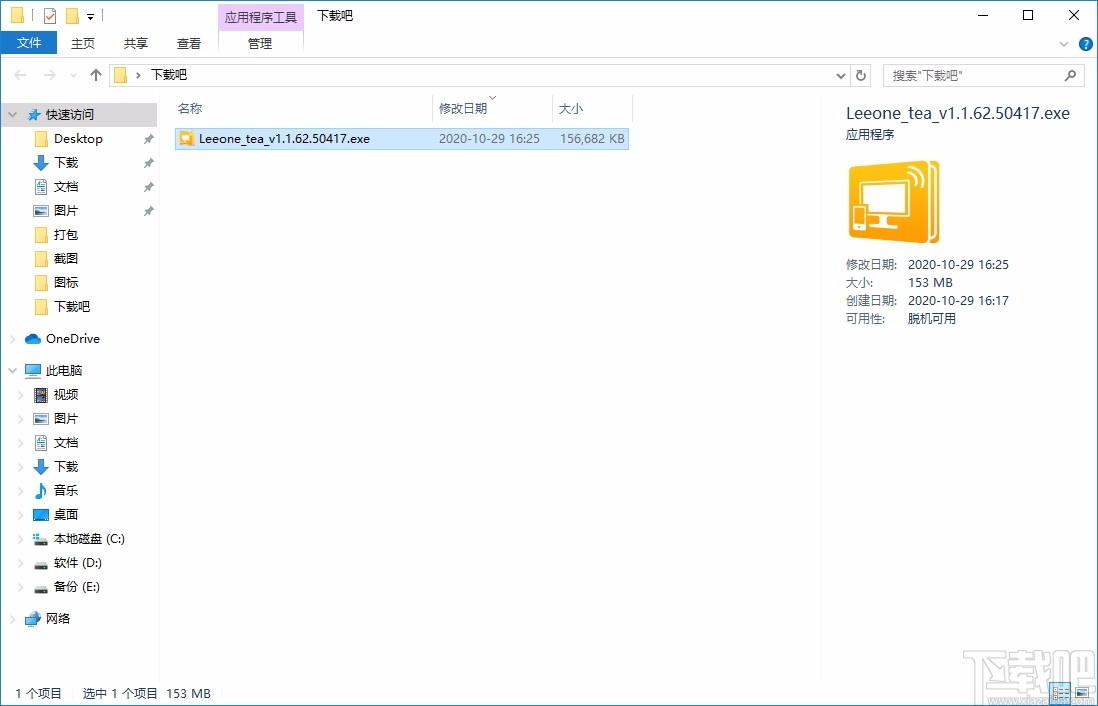Go forward with the Forward arrow
This screenshot has height=706, width=1098.
click(x=49, y=75)
